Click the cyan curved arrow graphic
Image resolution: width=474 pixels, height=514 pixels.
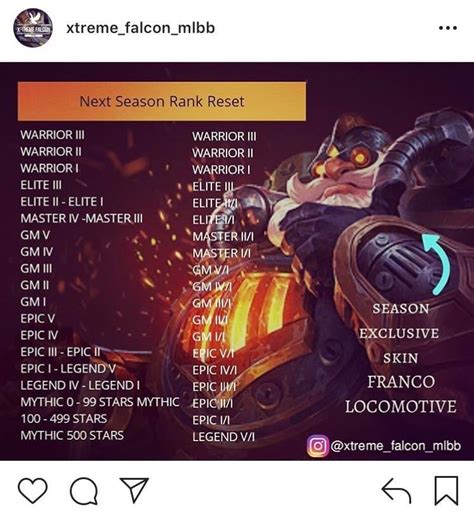pyautogui.click(x=436, y=264)
